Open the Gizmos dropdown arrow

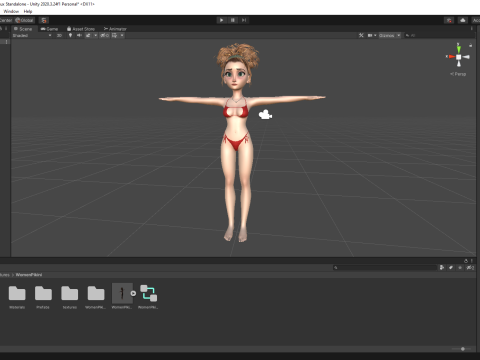coord(398,35)
